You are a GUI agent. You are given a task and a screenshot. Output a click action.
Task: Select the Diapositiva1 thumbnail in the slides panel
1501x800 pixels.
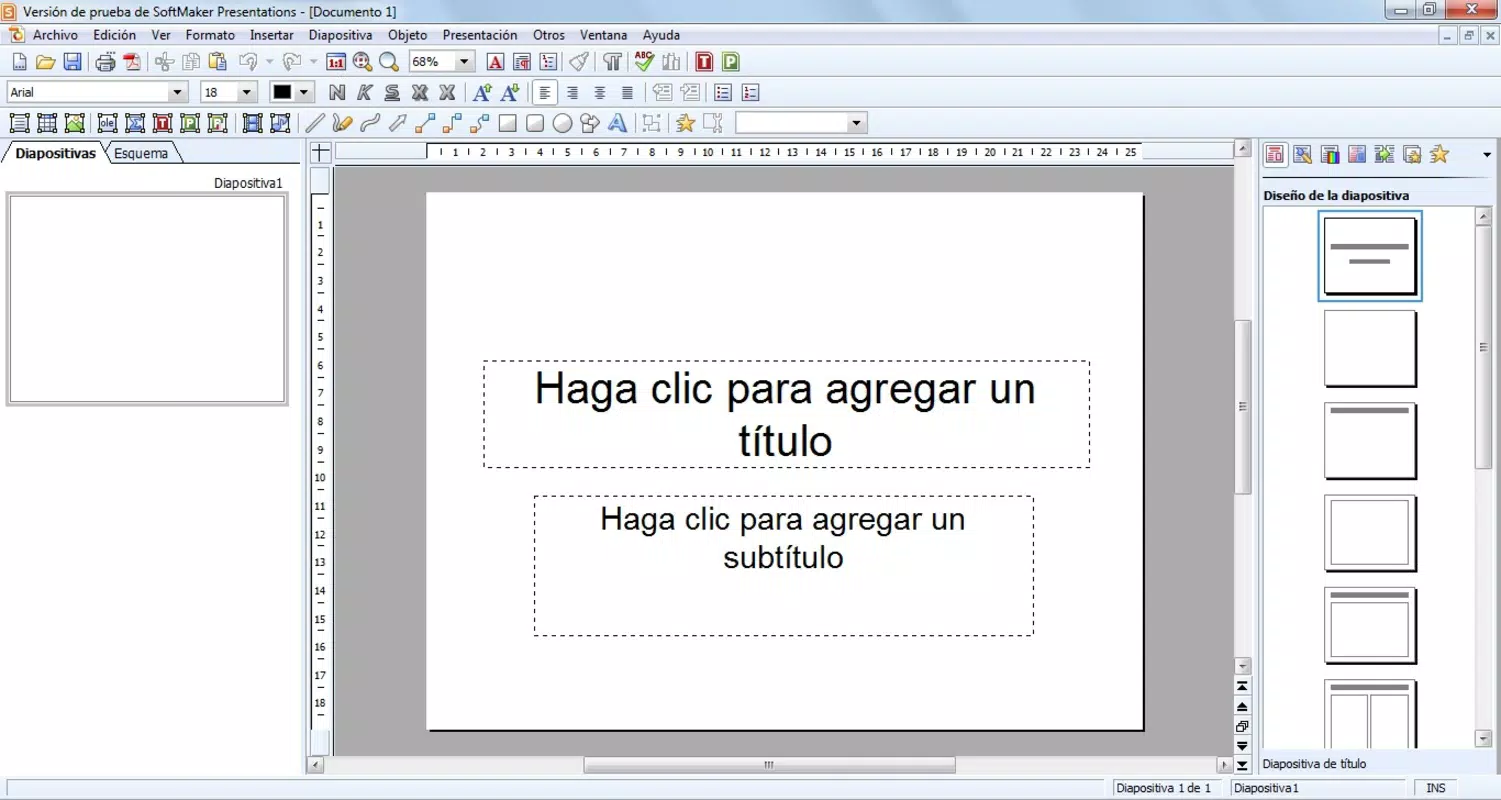tap(147, 300)
